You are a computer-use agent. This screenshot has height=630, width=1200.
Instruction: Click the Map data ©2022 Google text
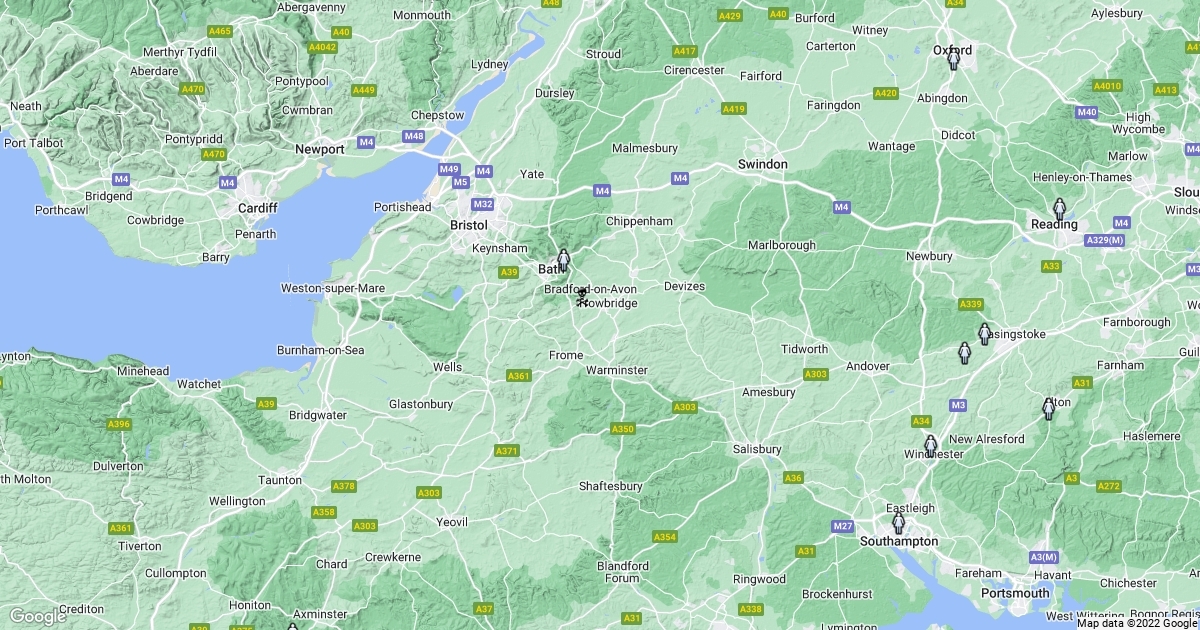point(1137,623)
